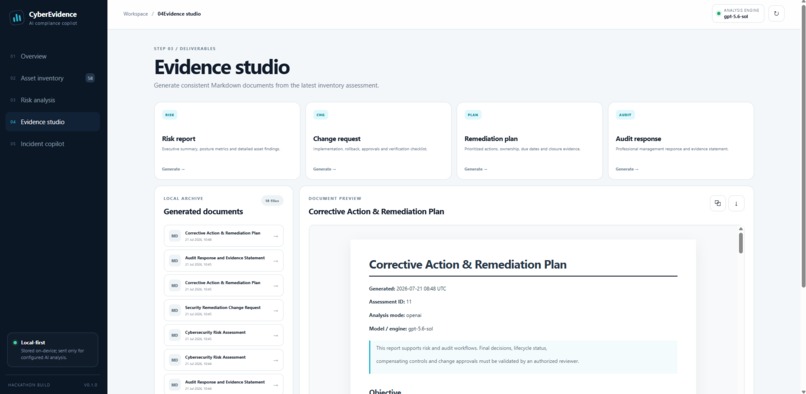
Task: Click the Risk report card title
Action: point(178,139)
